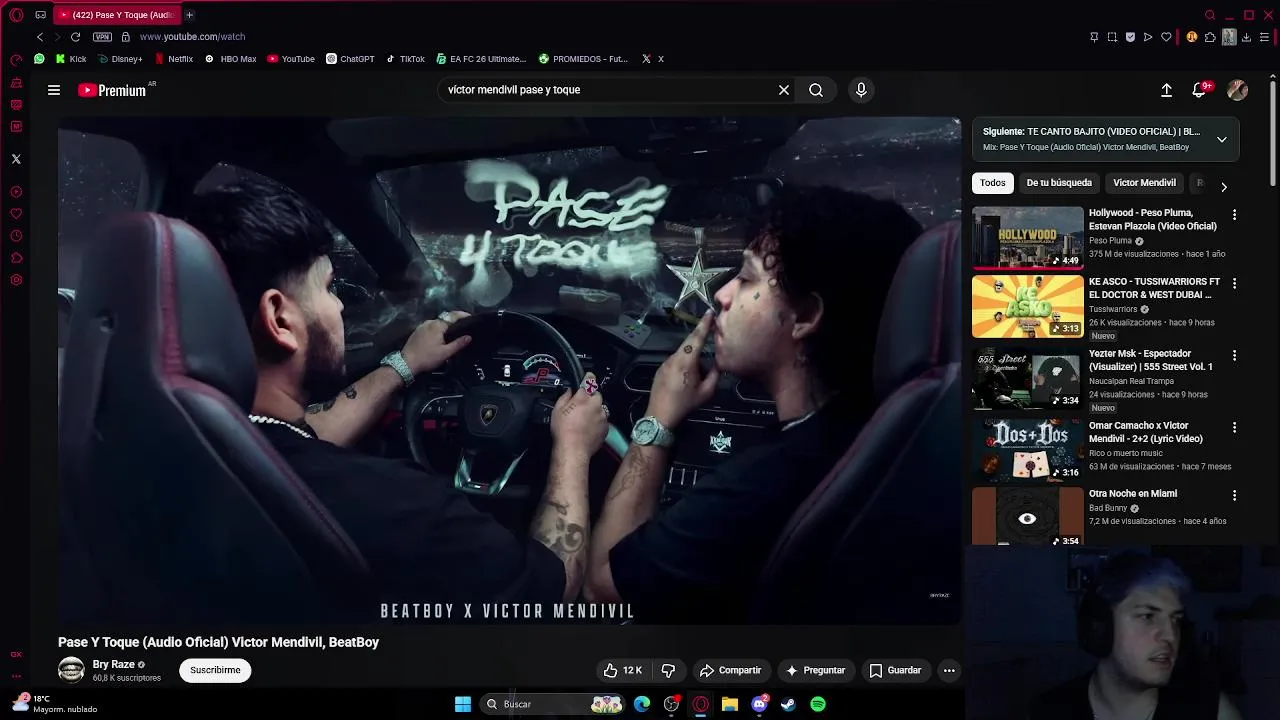Viewport: 1280px width, 720px height.
Task: Open the Disney+ bookmark
Action: click(x=120, y=59)
